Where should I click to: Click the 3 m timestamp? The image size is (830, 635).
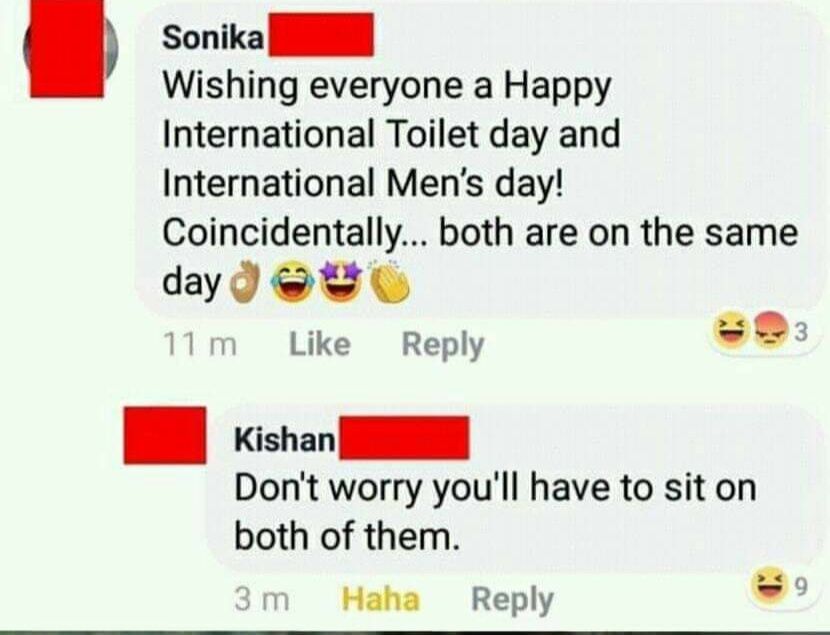pos(261,599)
